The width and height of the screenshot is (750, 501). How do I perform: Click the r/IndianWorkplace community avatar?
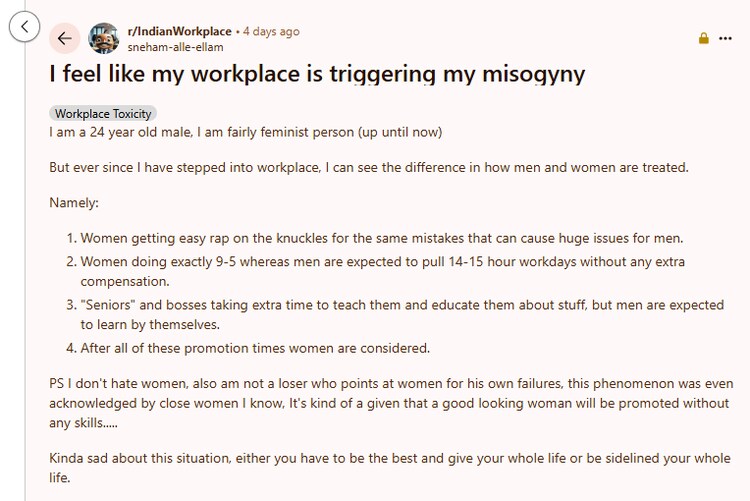click(x=104, y=38)
